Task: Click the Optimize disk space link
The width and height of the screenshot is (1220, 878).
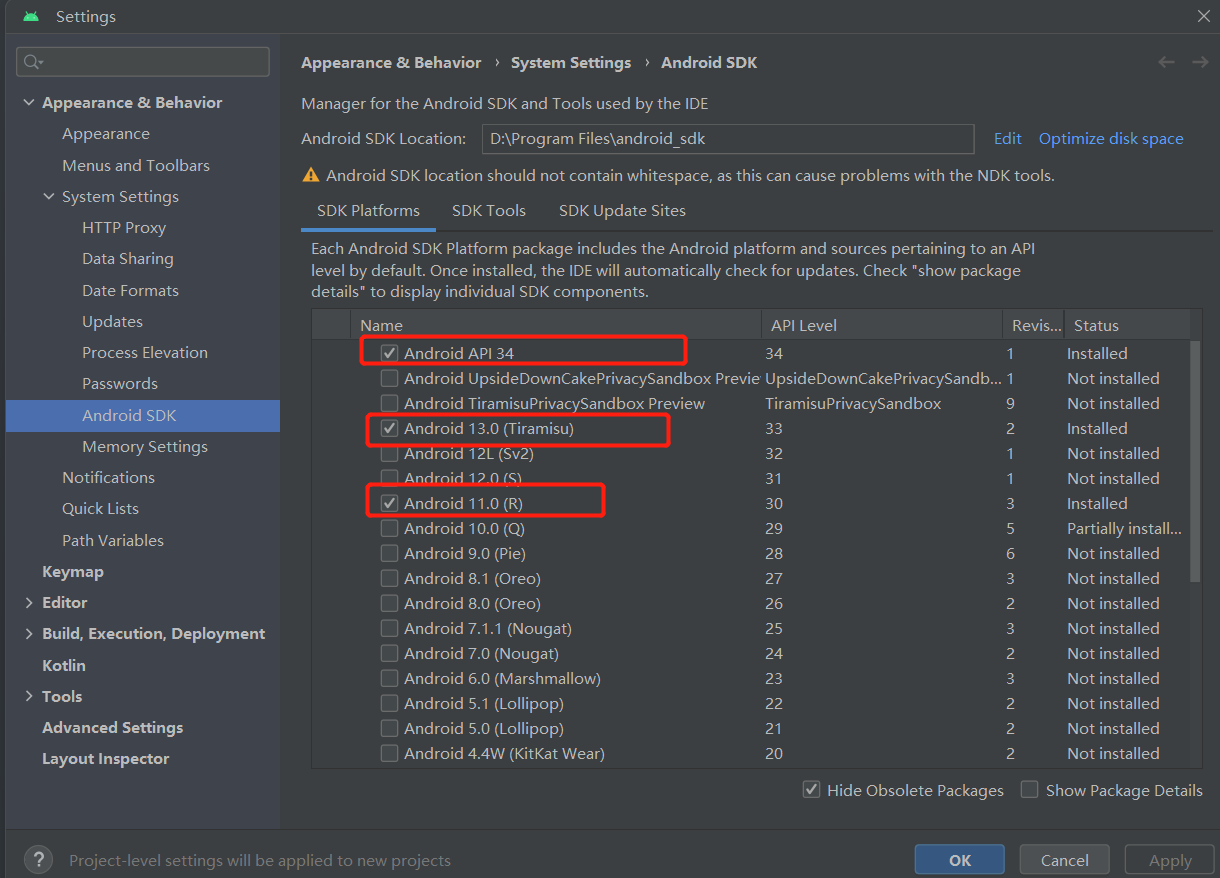Action: pyautogui.click(x=1111, y=139)
